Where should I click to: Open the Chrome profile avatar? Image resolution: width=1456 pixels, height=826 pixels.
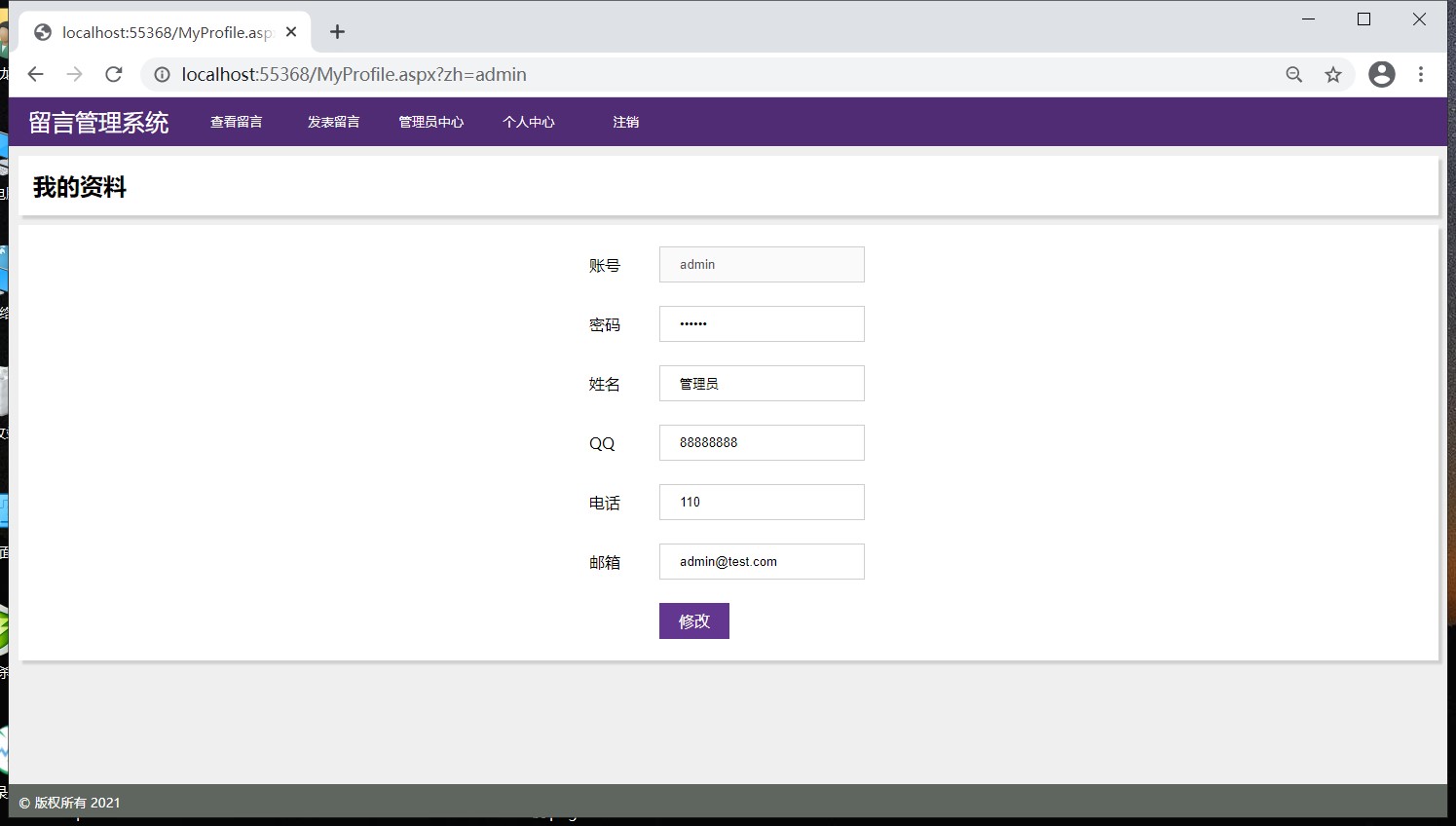(x=1381, y=75)
